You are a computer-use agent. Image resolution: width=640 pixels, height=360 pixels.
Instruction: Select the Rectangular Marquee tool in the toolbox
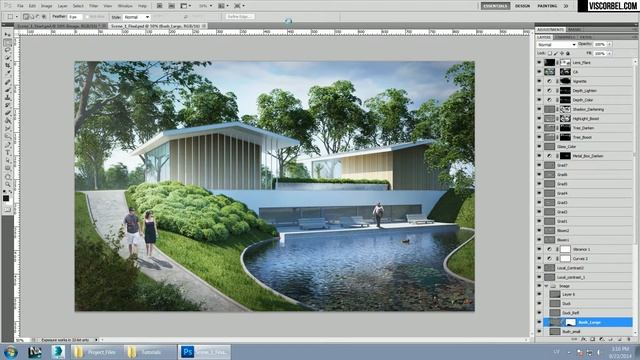coord(7,43)
